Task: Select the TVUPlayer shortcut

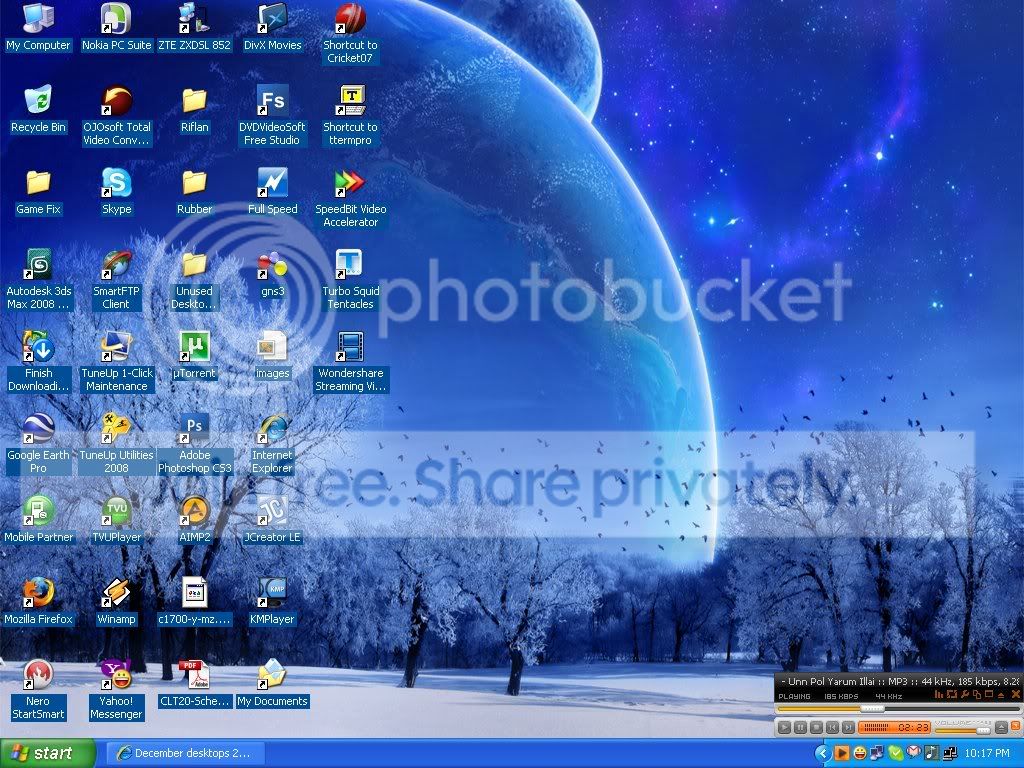Action: coord(116,520)
